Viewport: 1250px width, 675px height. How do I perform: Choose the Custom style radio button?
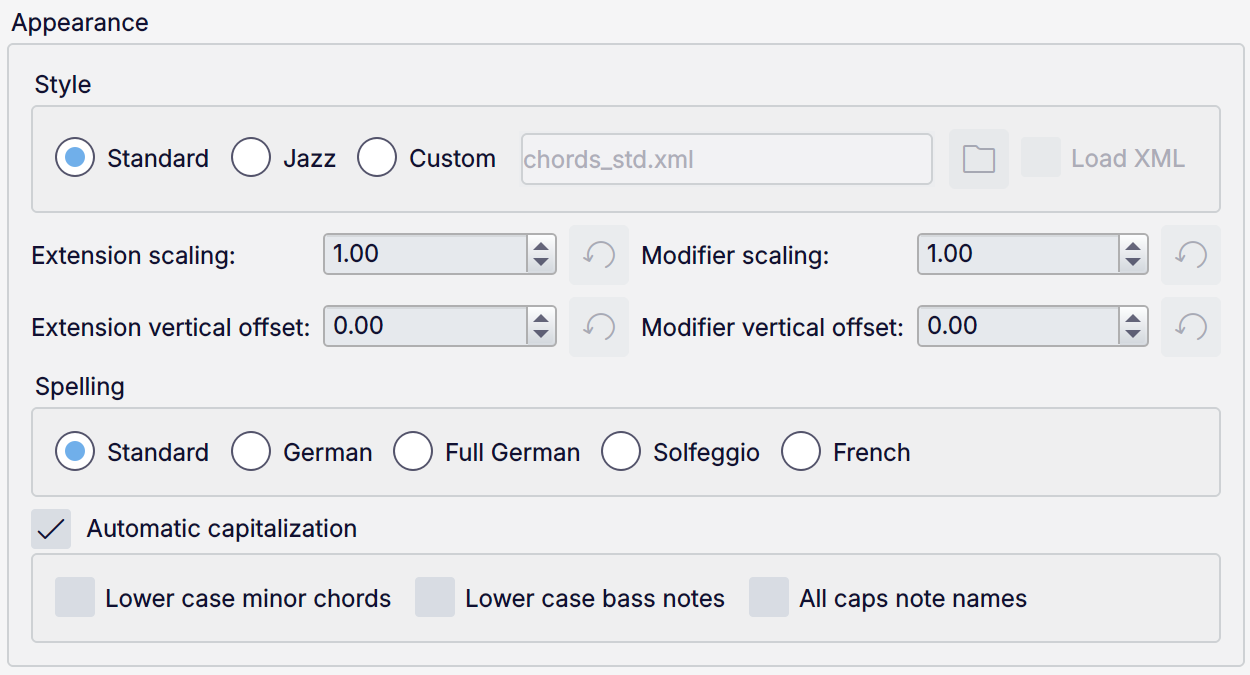pos(377,158)
